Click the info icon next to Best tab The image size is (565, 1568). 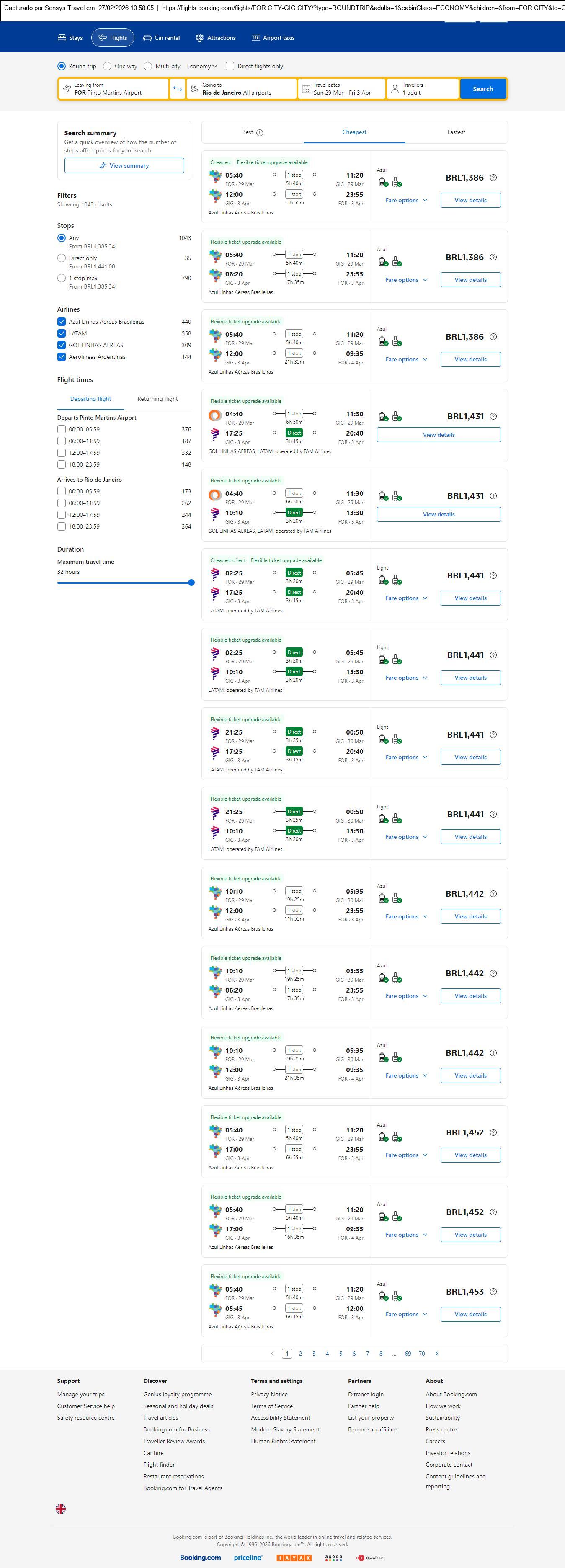coord(259,133)
